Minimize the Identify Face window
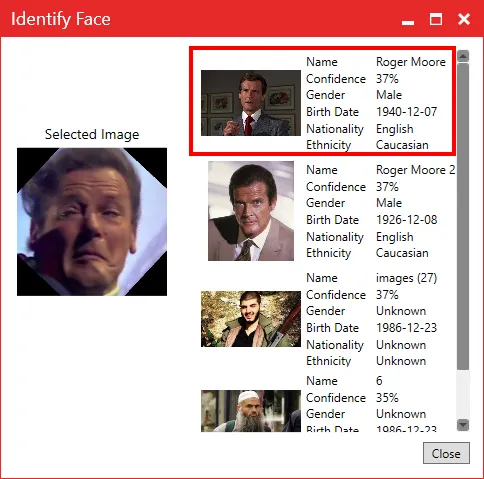The image size is (484, 479). [408, 22]
